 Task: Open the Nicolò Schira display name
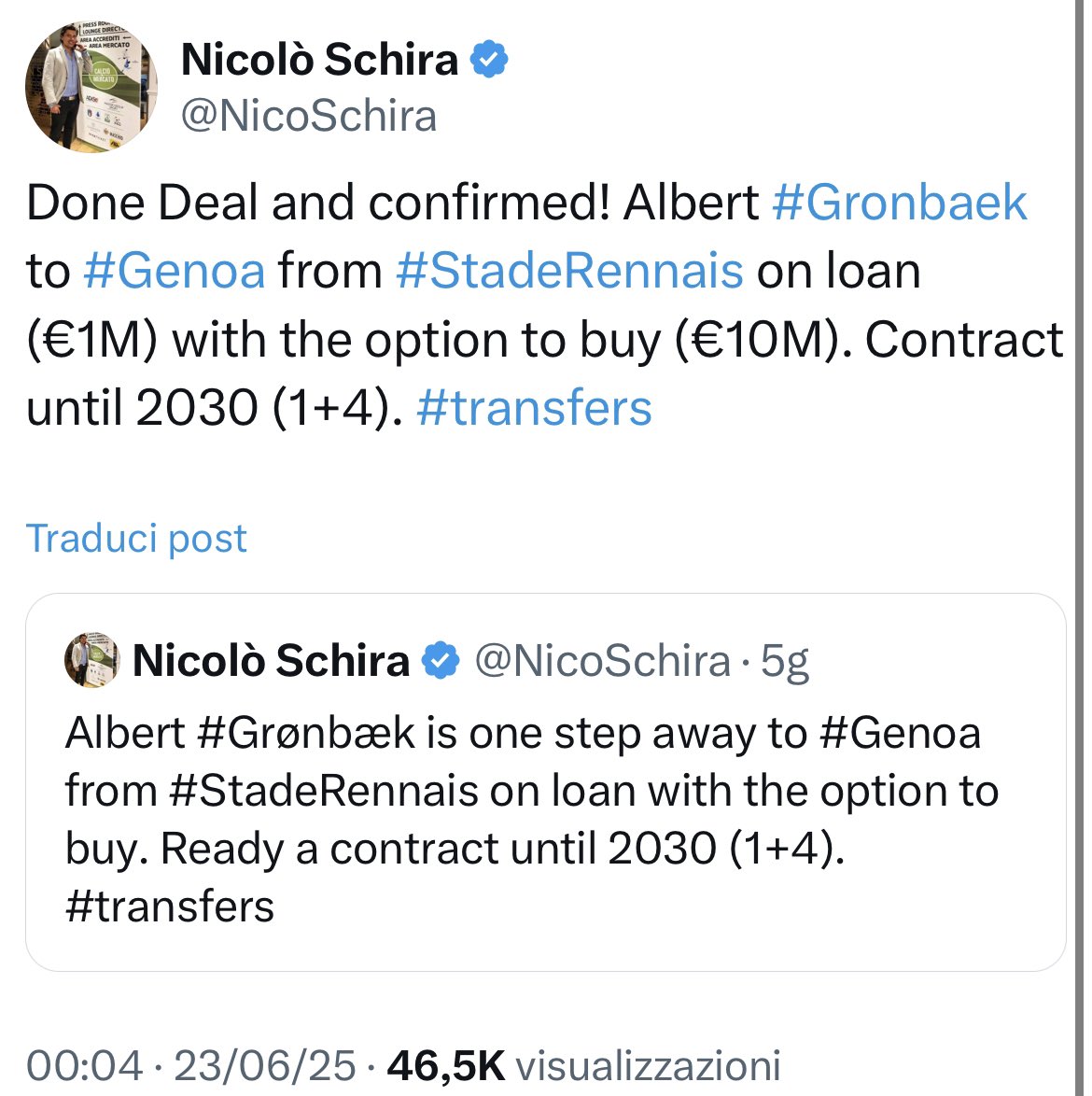coord(319,60)
